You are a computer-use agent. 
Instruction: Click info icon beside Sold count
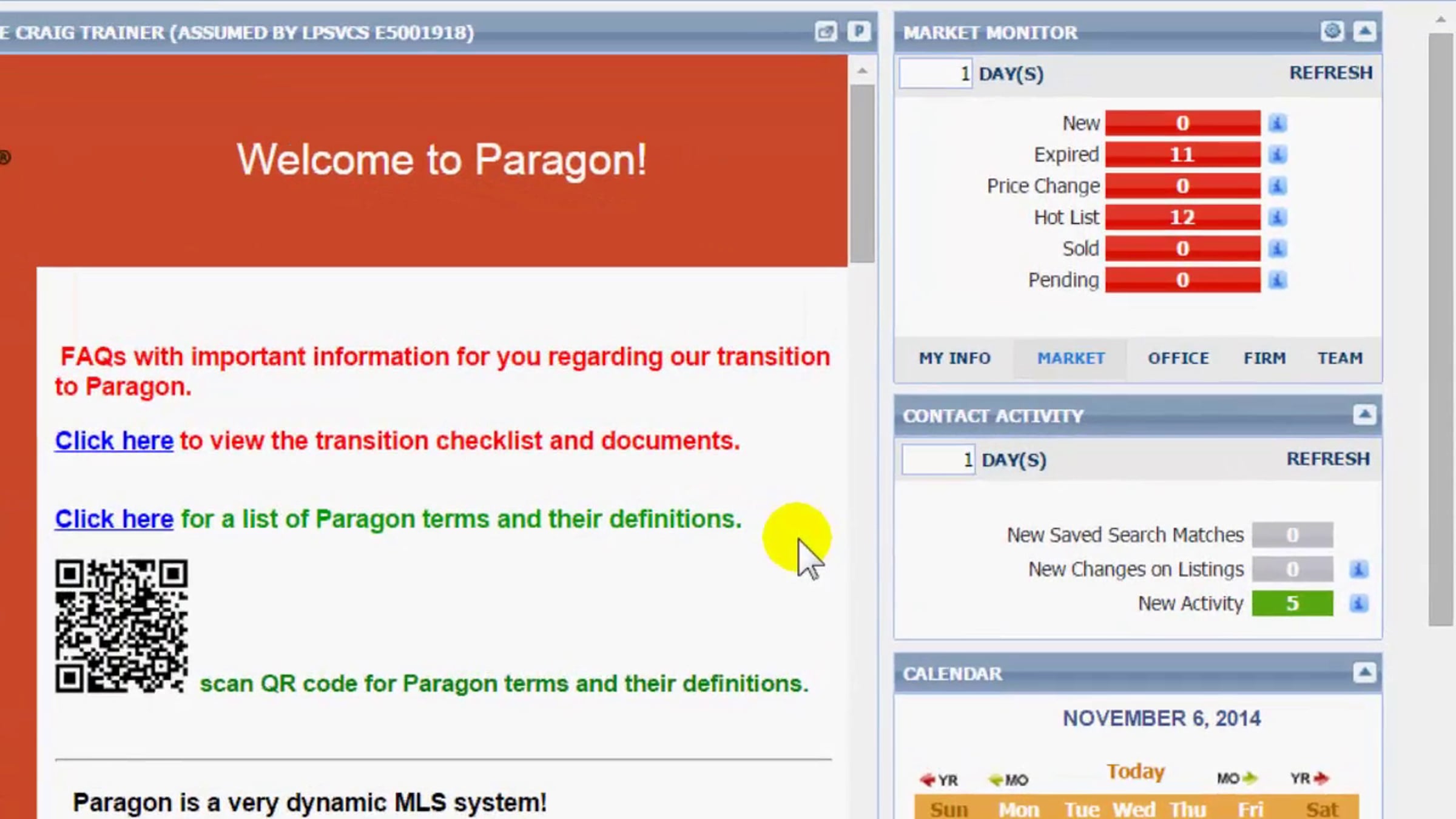click(1277, 249)
